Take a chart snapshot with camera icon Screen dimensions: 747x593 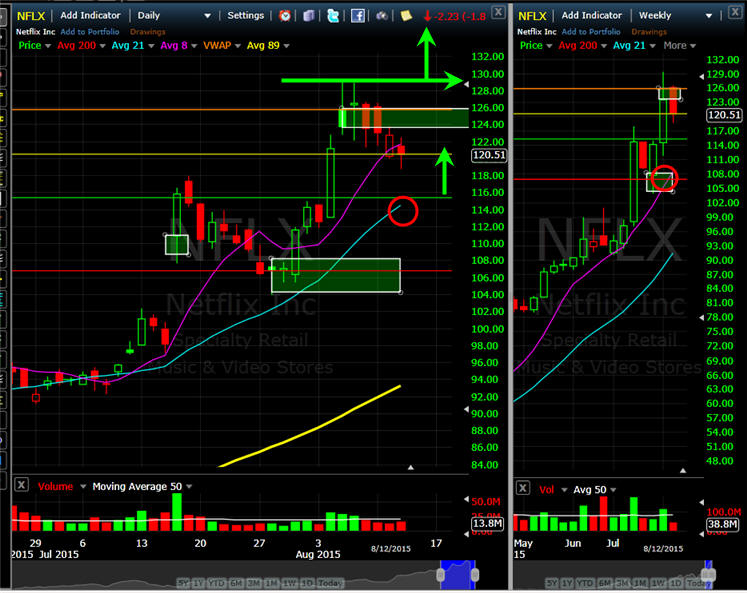[x=382, y=16]
